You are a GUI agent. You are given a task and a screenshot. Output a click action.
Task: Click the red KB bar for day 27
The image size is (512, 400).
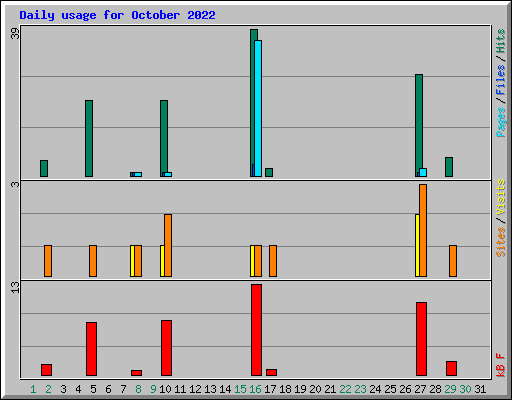pyautogui.click(x=421, y=339)
